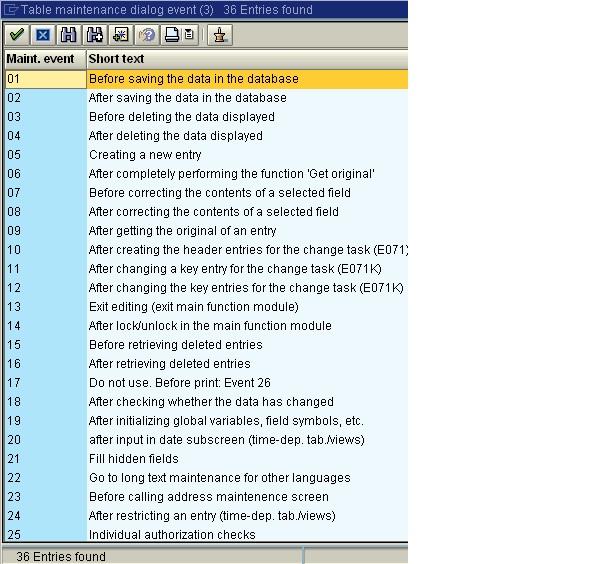Select 'Exit editing (exit main function module)'
600x564 pixels.
click(x=248, y=307)
